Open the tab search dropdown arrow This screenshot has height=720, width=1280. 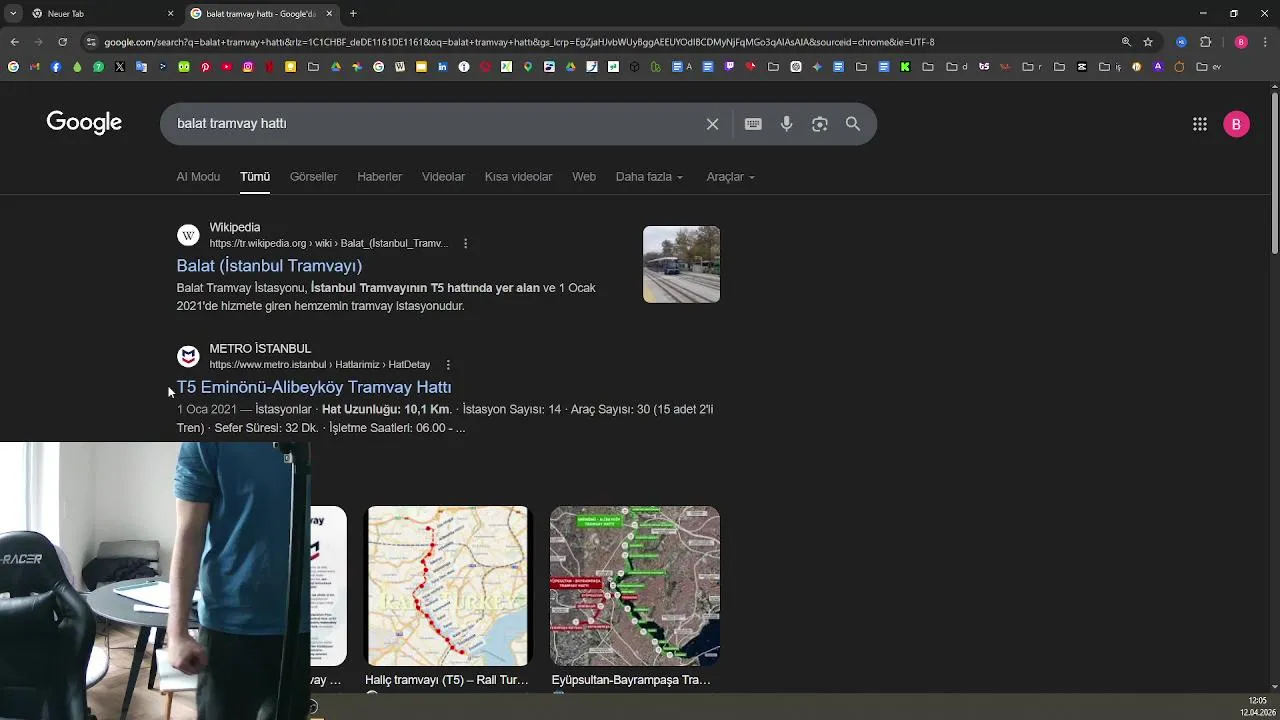click(x=13, y=14)
